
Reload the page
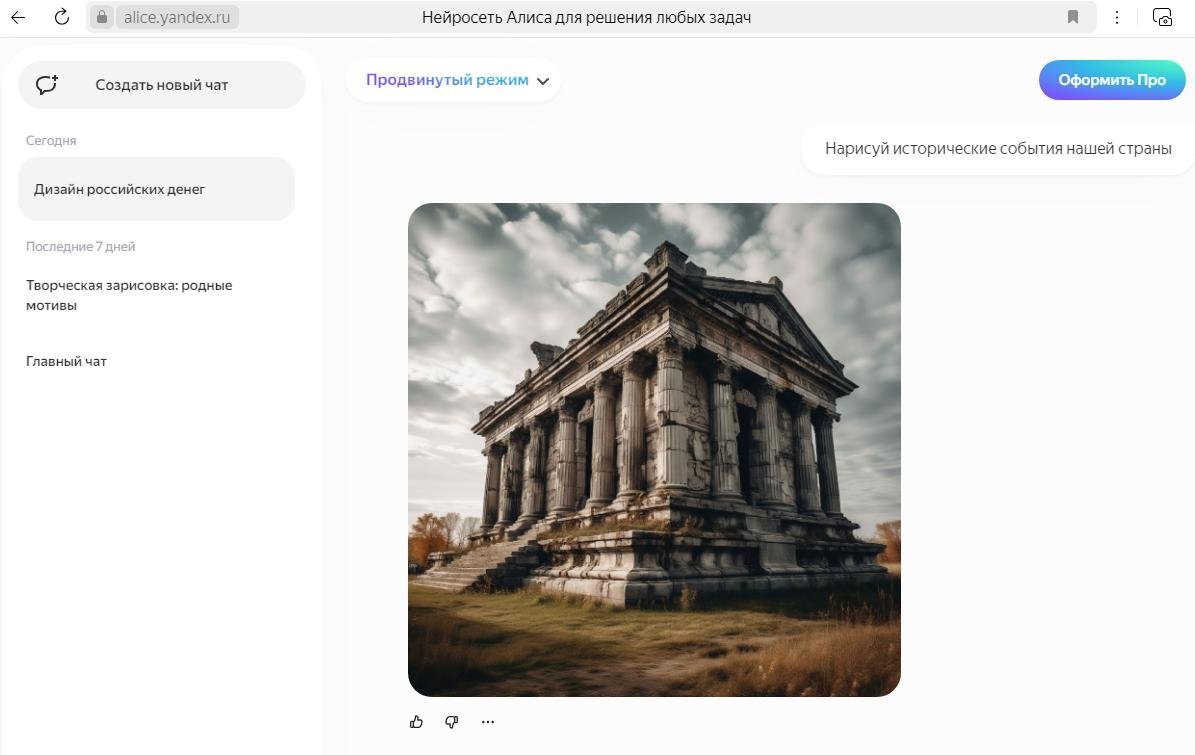tap(62, 17)
